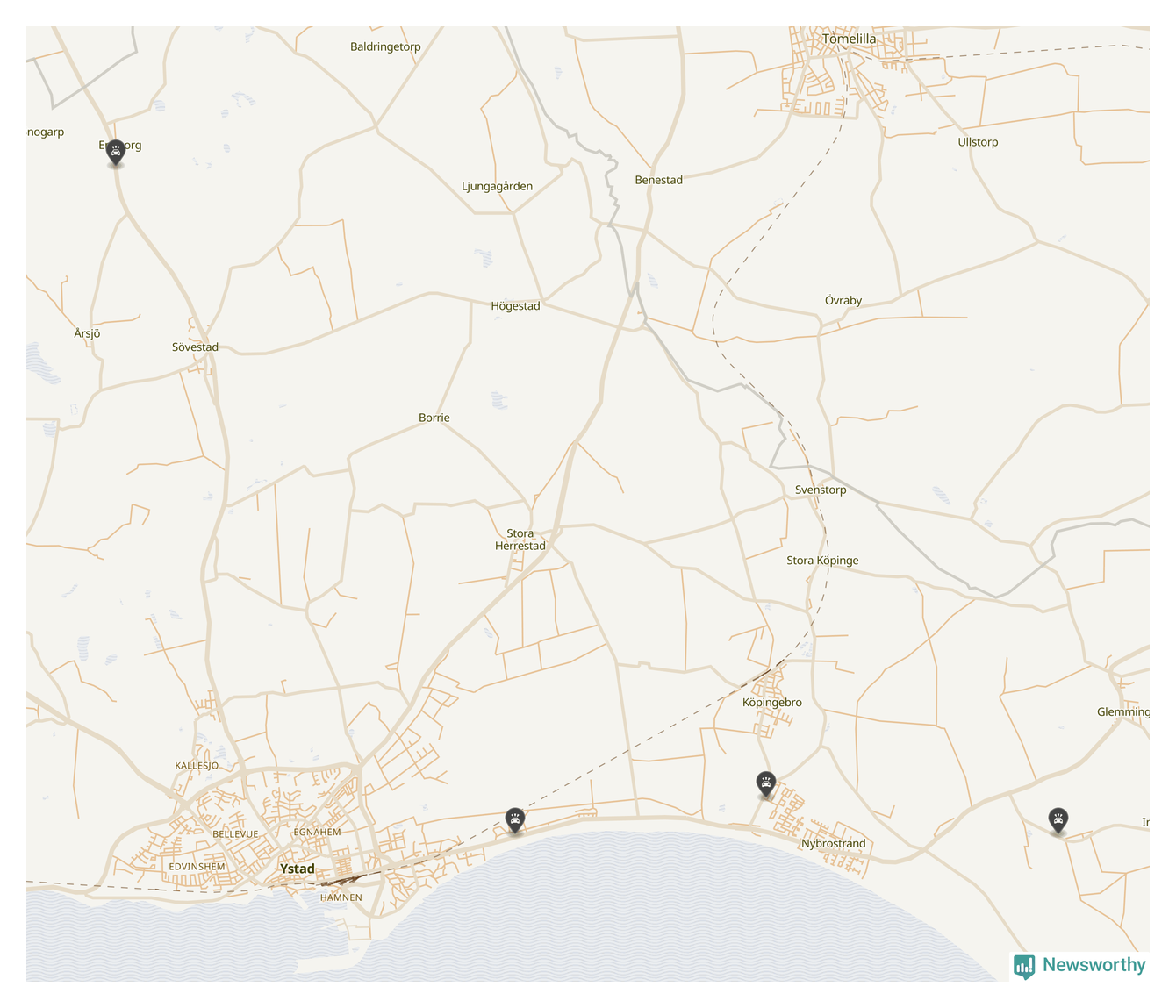The height and width of the screenshot is (1008, 1176).
Task: Click the Benestad label
Action: pyautogui.click(x=658, y=180)
